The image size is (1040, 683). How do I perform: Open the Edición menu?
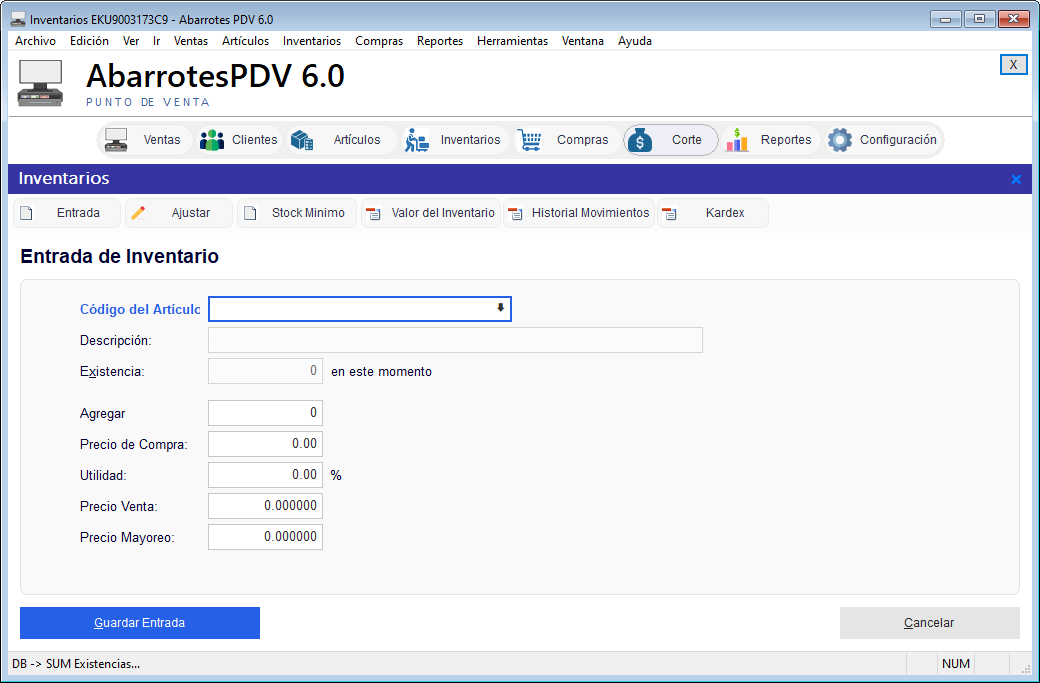point(89,41)
